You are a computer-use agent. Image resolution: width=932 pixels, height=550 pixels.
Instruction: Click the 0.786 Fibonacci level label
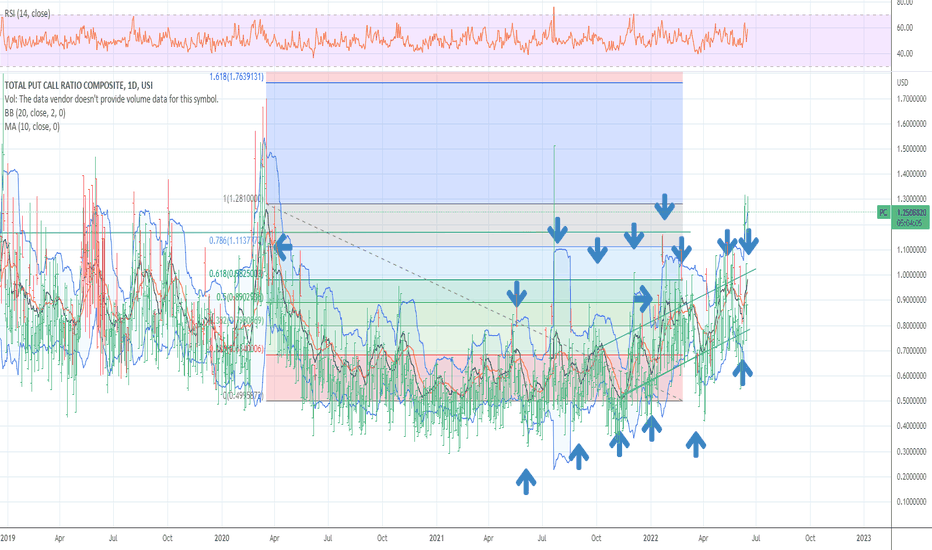tap(235, 241)
